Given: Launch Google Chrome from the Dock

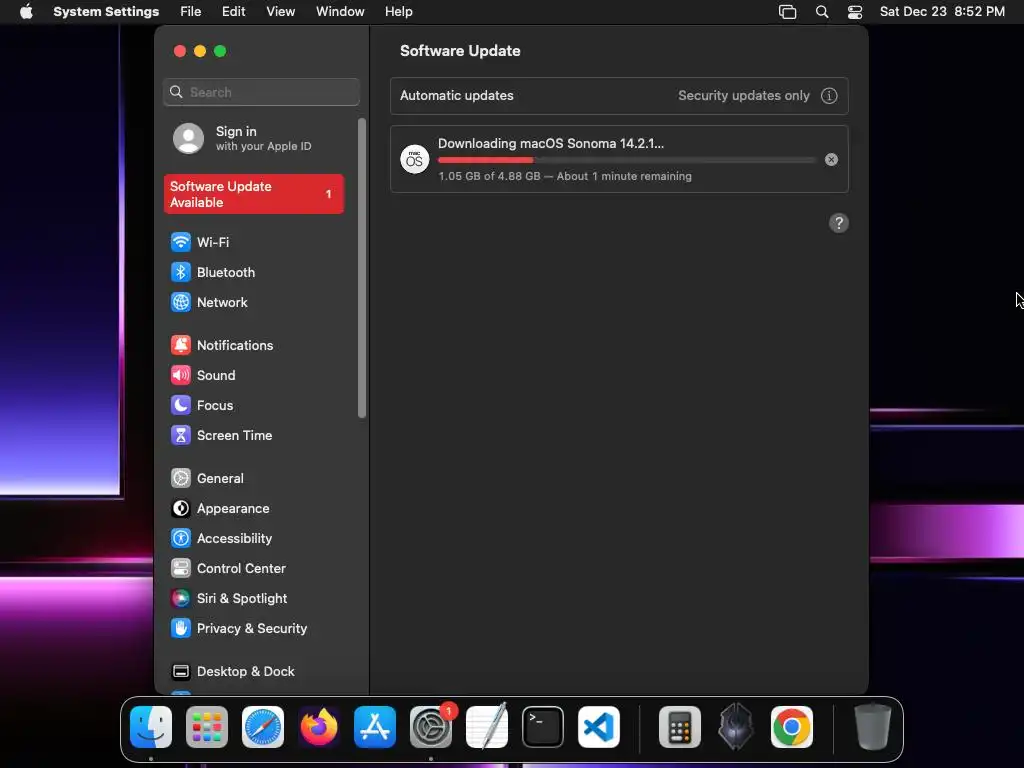Looking at the screenshot, I should pyautogui.click(x=792, y=727).
